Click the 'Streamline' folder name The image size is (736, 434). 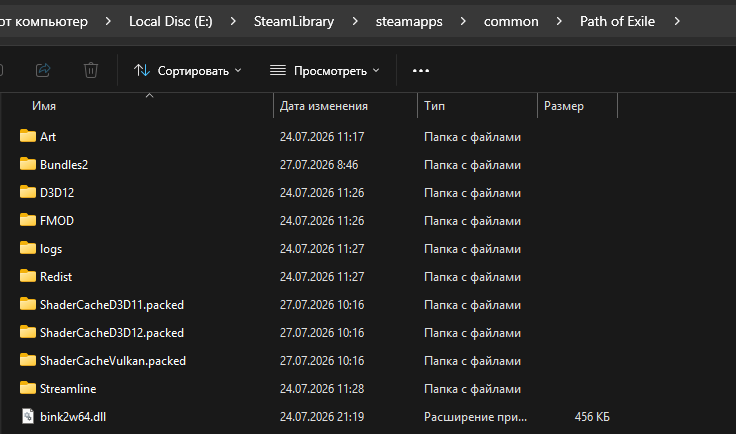[68, 389]
